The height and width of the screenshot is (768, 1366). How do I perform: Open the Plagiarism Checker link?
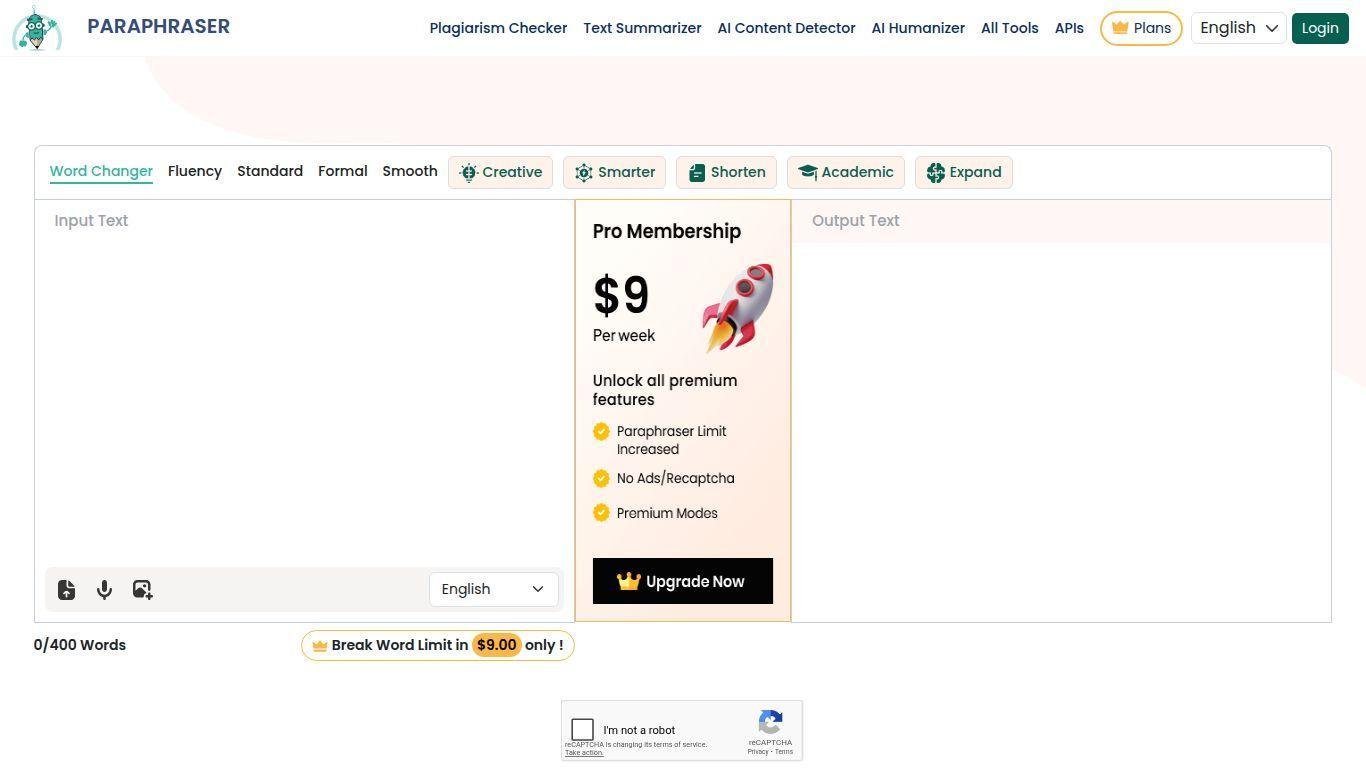coord(498,28)
